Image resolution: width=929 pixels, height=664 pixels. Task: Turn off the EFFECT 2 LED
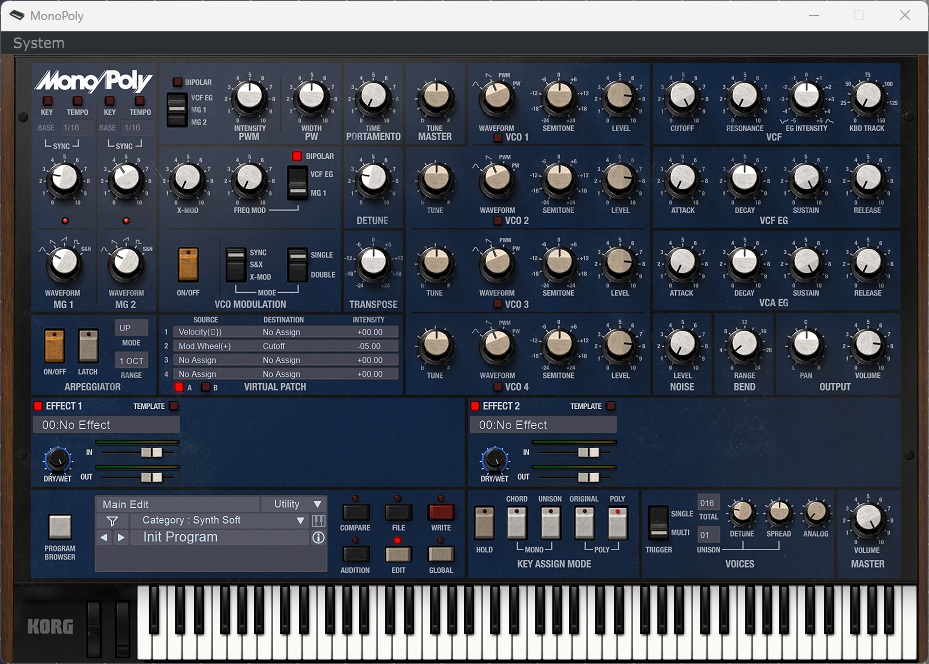coord(475,406)
